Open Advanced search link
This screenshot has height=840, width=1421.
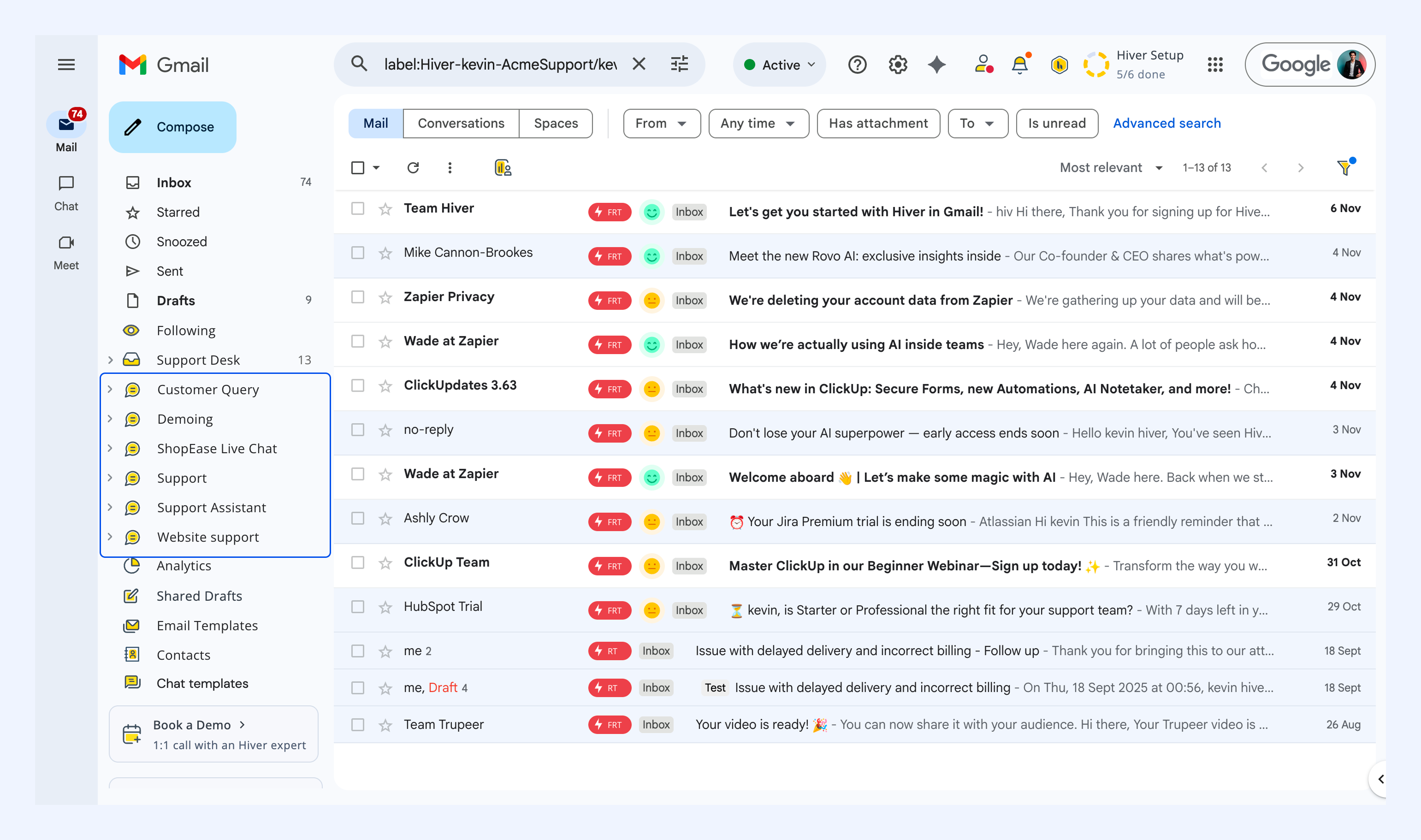click(x=1166, y=124)
